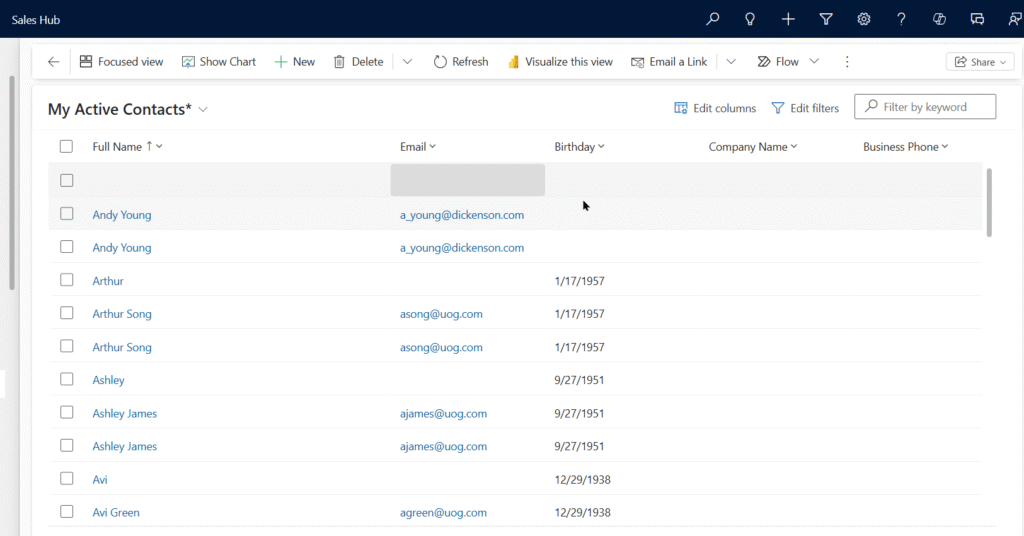This screenshot has height=536, width=1024.
Task: Open the chat bubbles icon in top bar
Action: click(x=977, y=19)
